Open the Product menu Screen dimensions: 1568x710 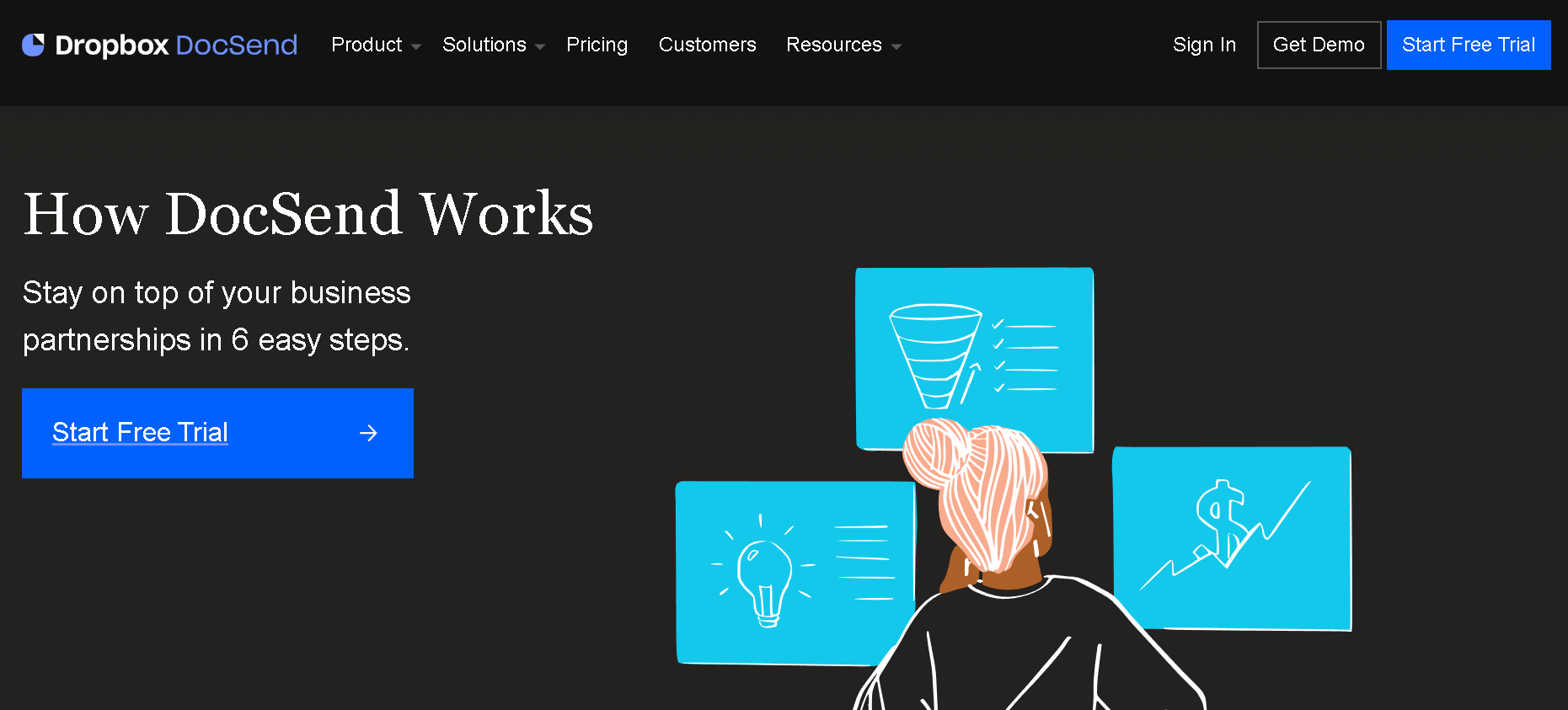tap(367, 45)
